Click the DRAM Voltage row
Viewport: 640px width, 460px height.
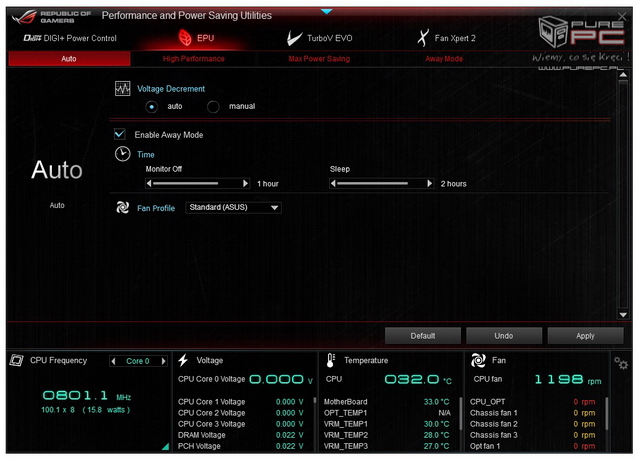pyautogui.click(x=241, y=435)
